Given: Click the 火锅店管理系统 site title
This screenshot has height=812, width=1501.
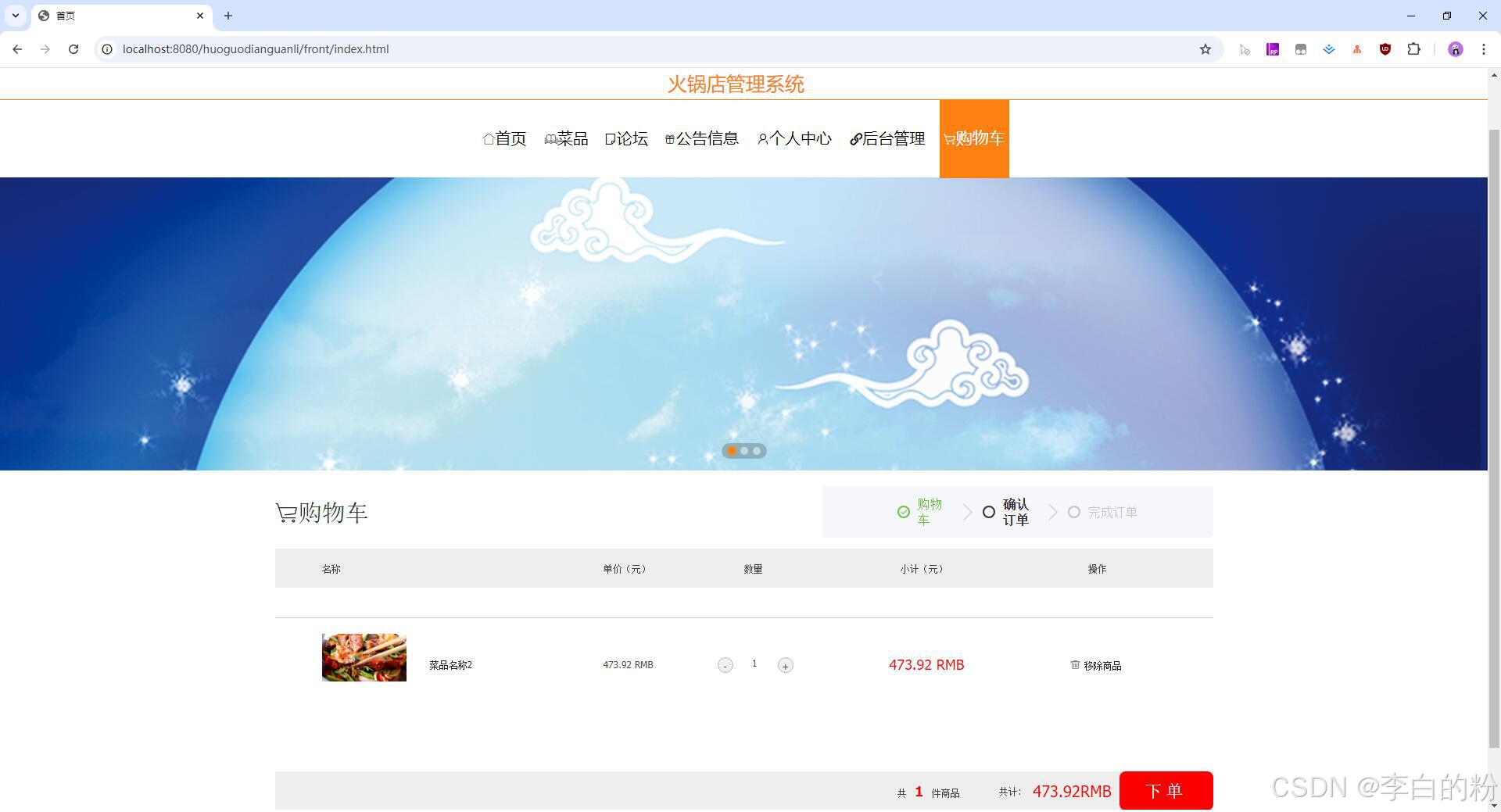Looking at the screenshot, I should [x=736, y=84].
